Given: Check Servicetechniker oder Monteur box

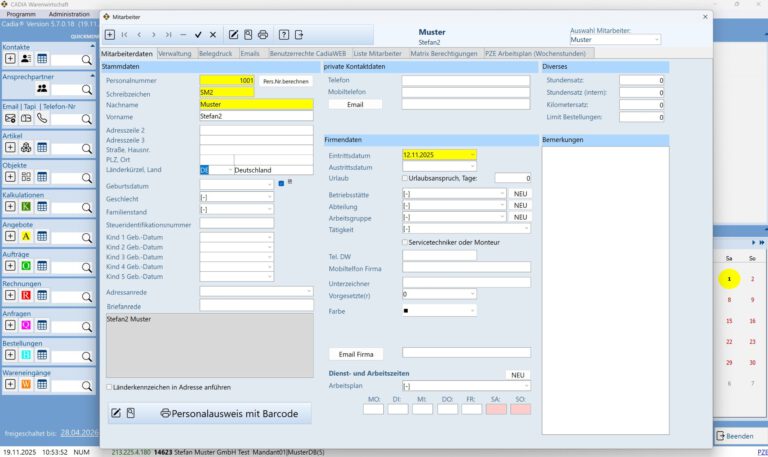Looking at the screenshot, I should 405,242.
